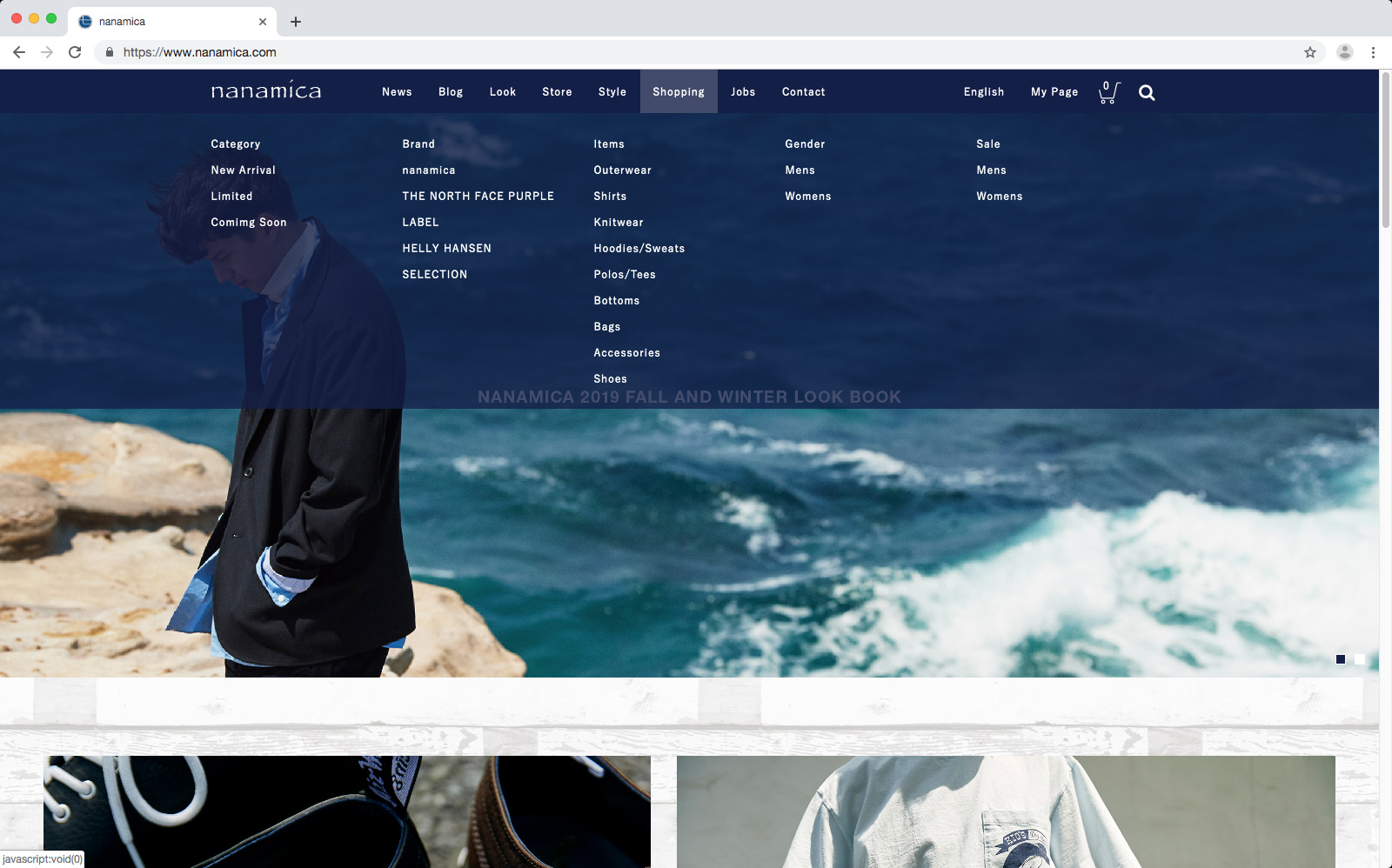Reload the page
The width and height of the screenshot is (1392, 868).
coord(75,52)
